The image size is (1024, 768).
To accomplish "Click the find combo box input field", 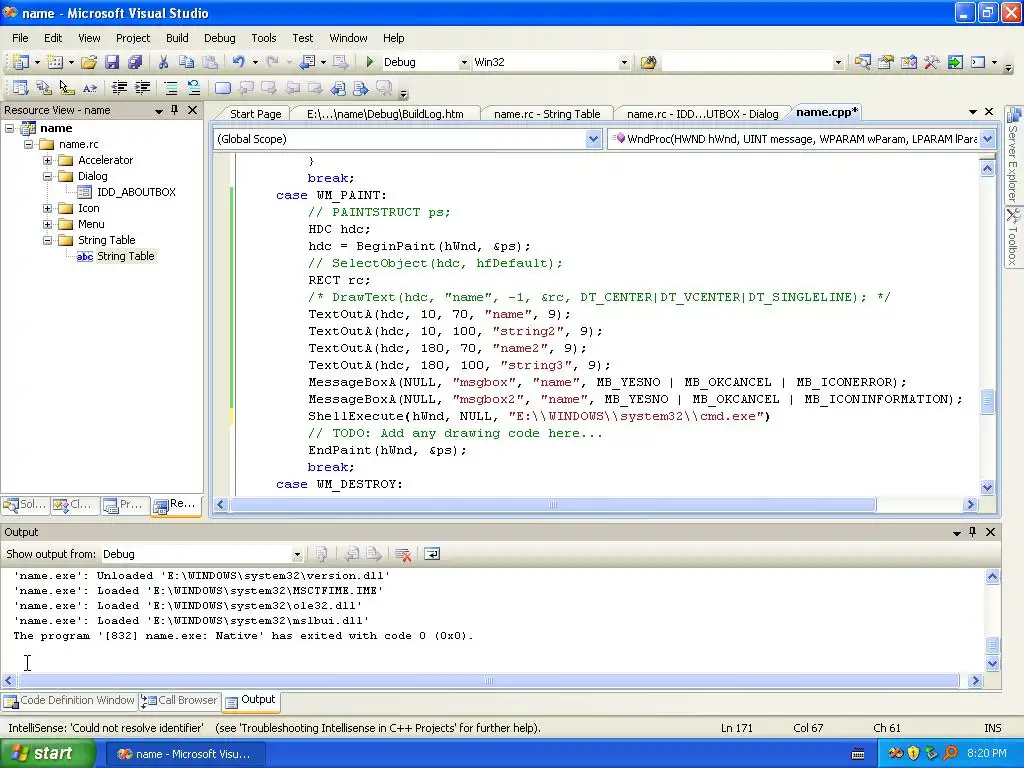I will click(x=747, y=63).
